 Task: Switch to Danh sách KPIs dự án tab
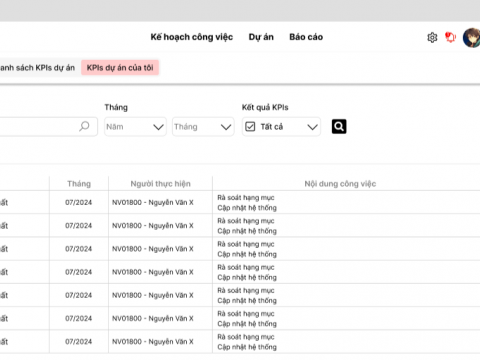[x=37, y=68]
